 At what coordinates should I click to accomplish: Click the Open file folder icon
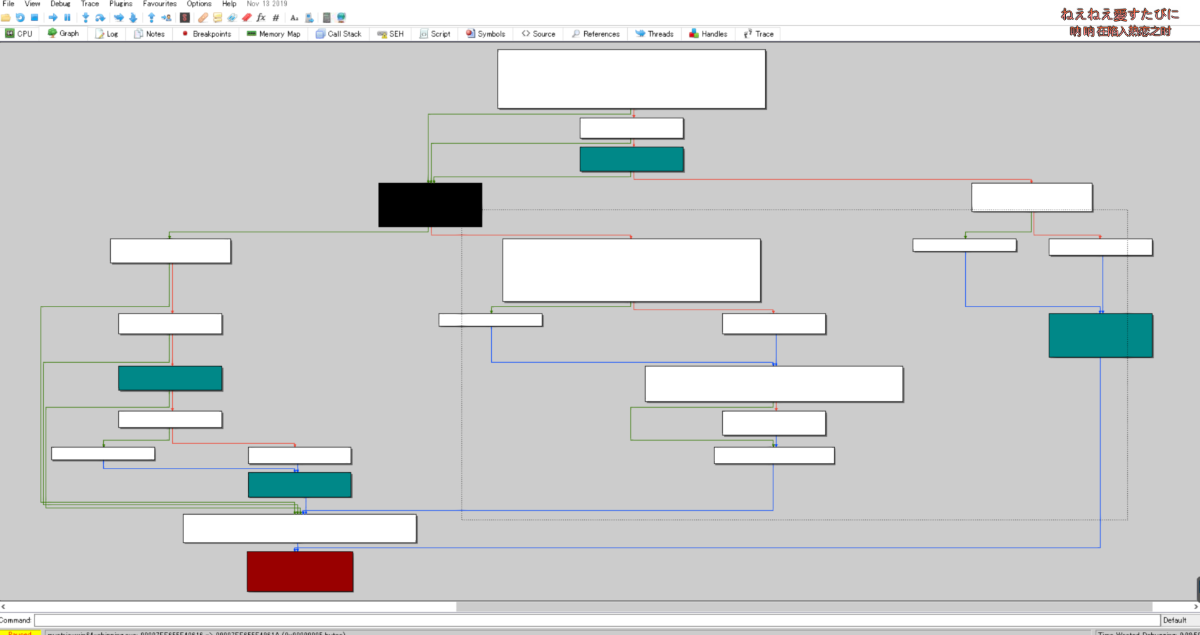coord(6,17)
